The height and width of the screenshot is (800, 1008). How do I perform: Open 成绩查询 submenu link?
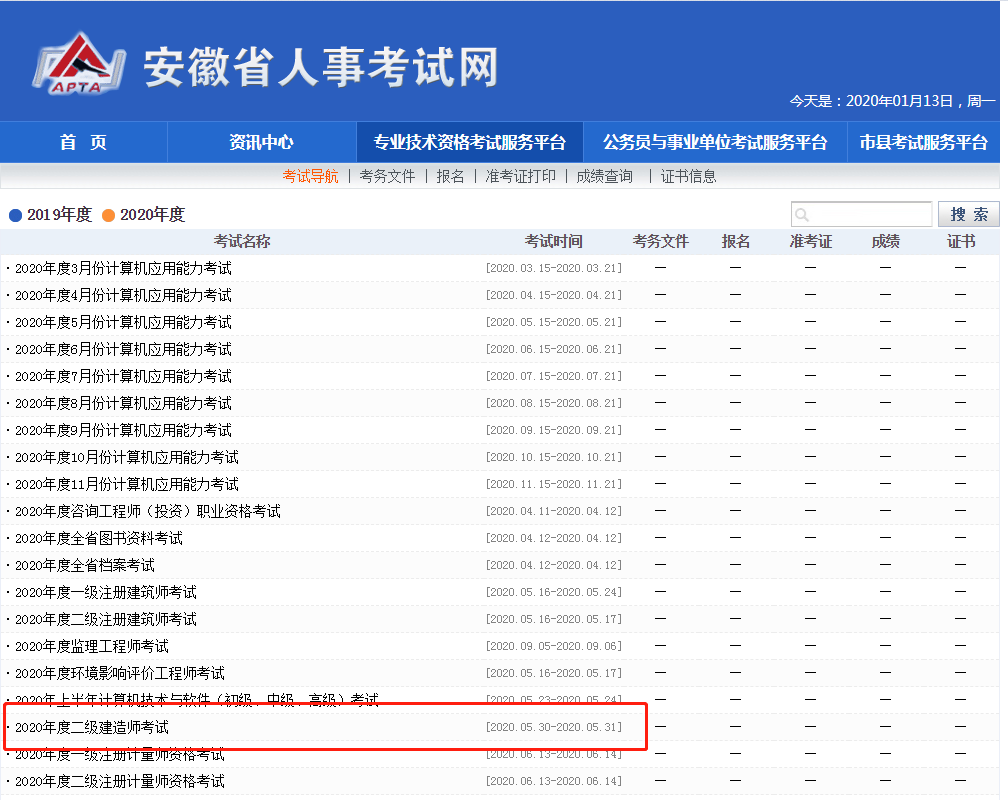[x=604, y=176]
